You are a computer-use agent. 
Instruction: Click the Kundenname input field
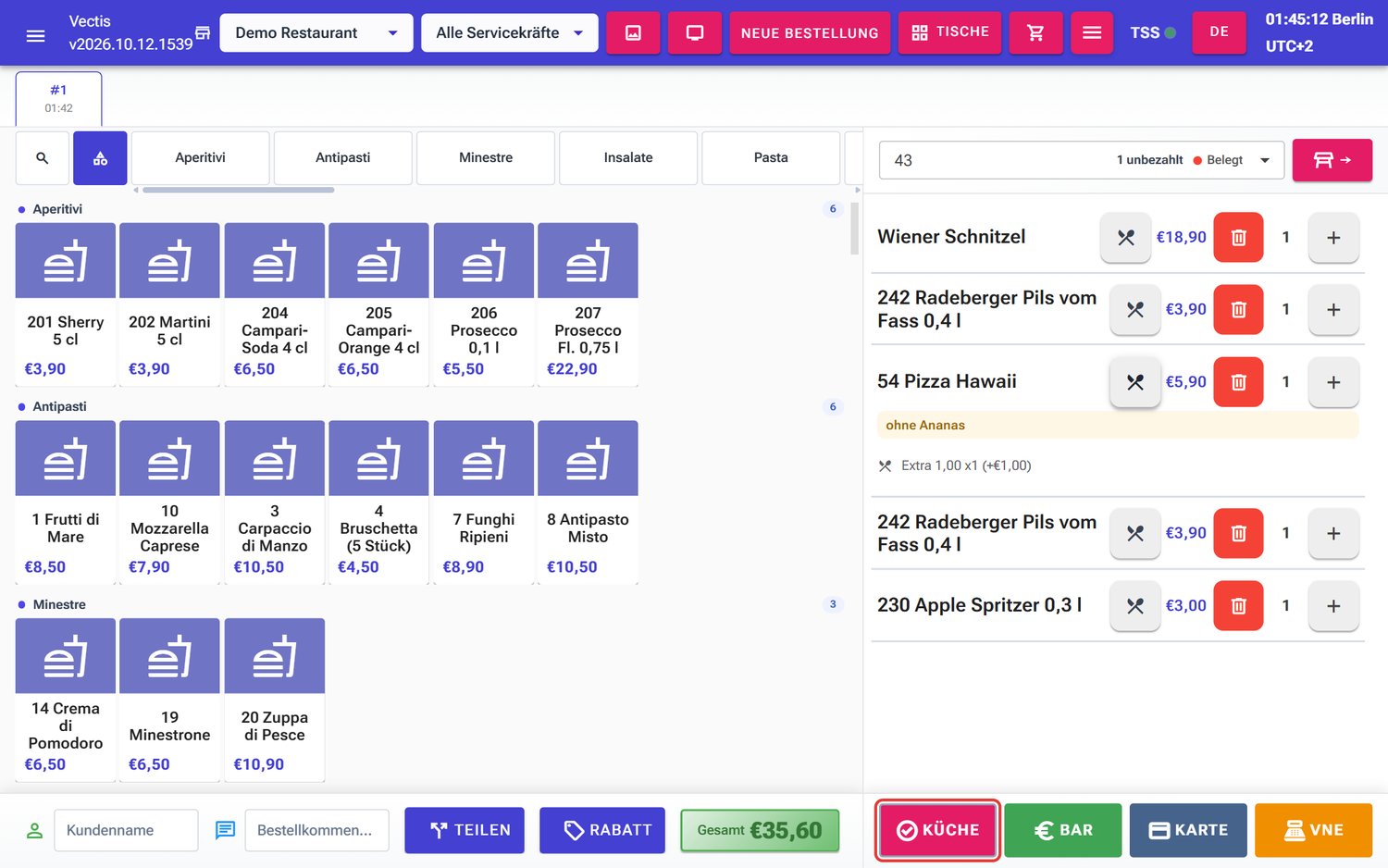click(x=126, y=830)
